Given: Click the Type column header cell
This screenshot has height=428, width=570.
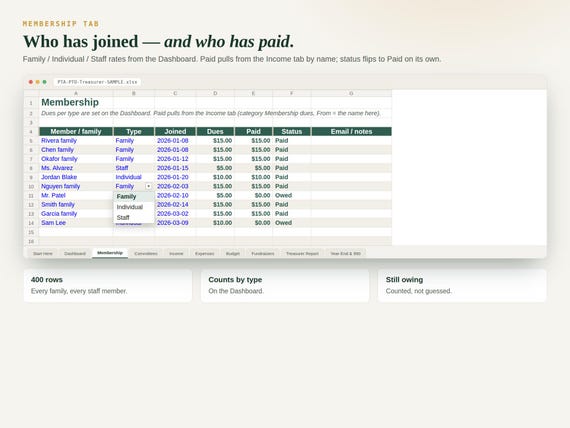Looking at the screenshot, I should pos(134,131).
